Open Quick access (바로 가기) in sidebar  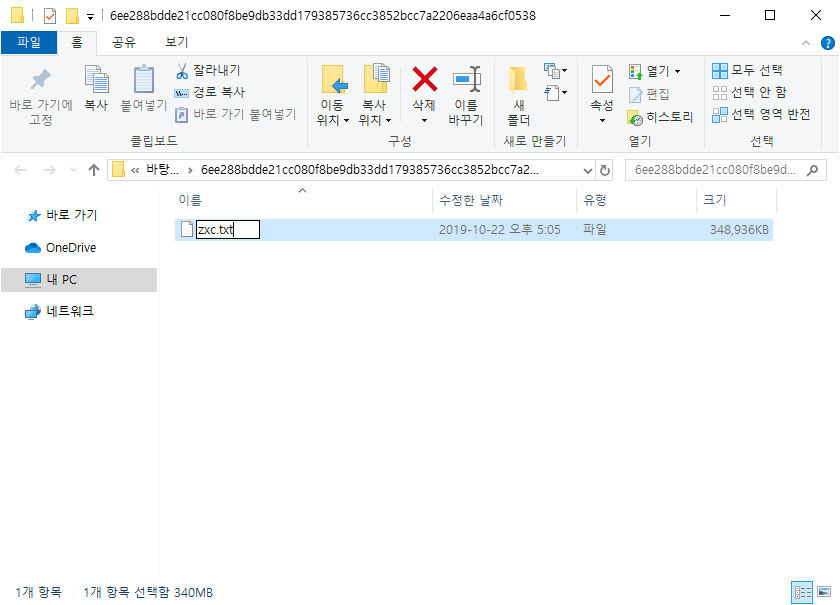click(63, 215)
